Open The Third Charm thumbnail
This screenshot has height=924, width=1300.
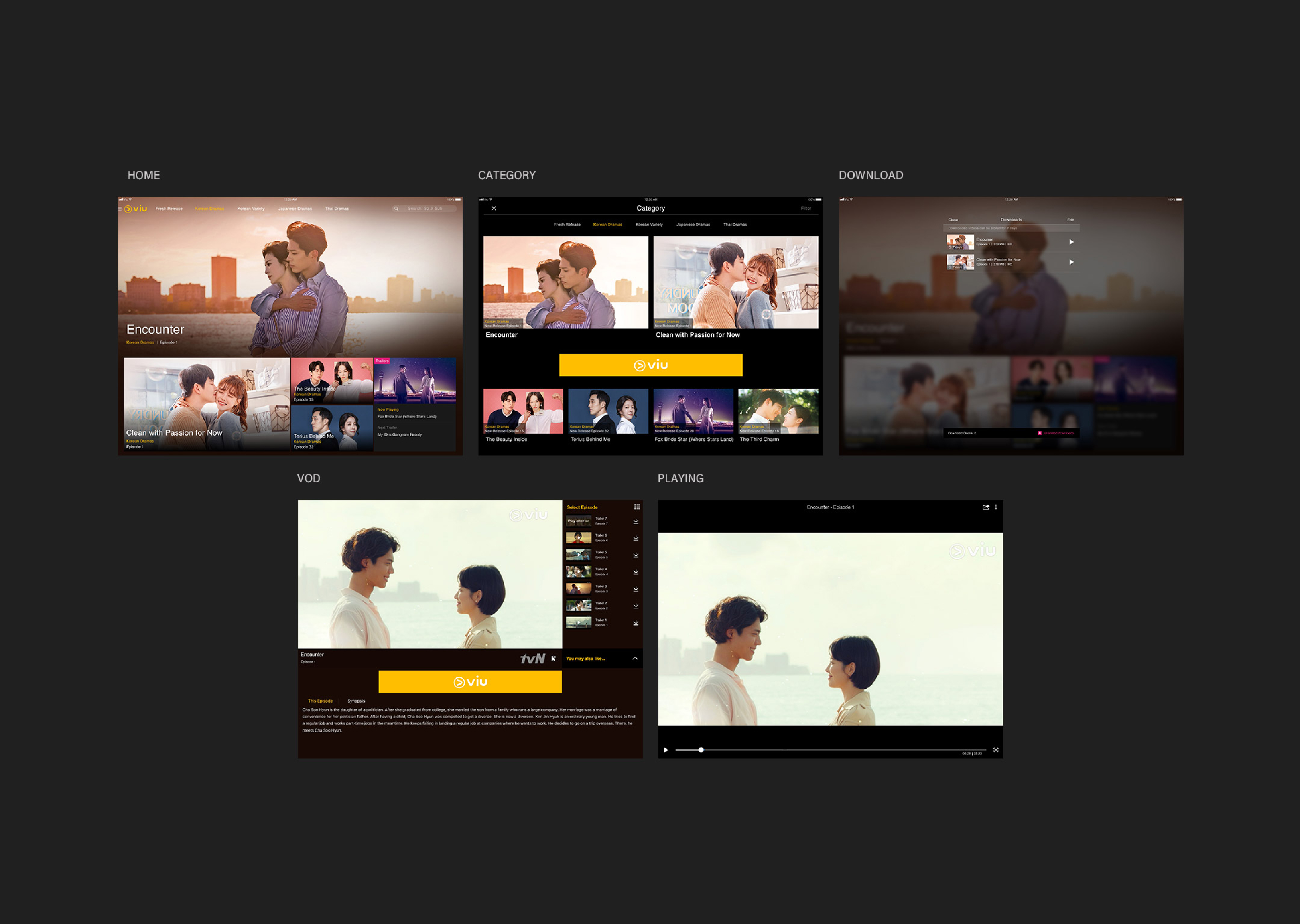(778, 411)
